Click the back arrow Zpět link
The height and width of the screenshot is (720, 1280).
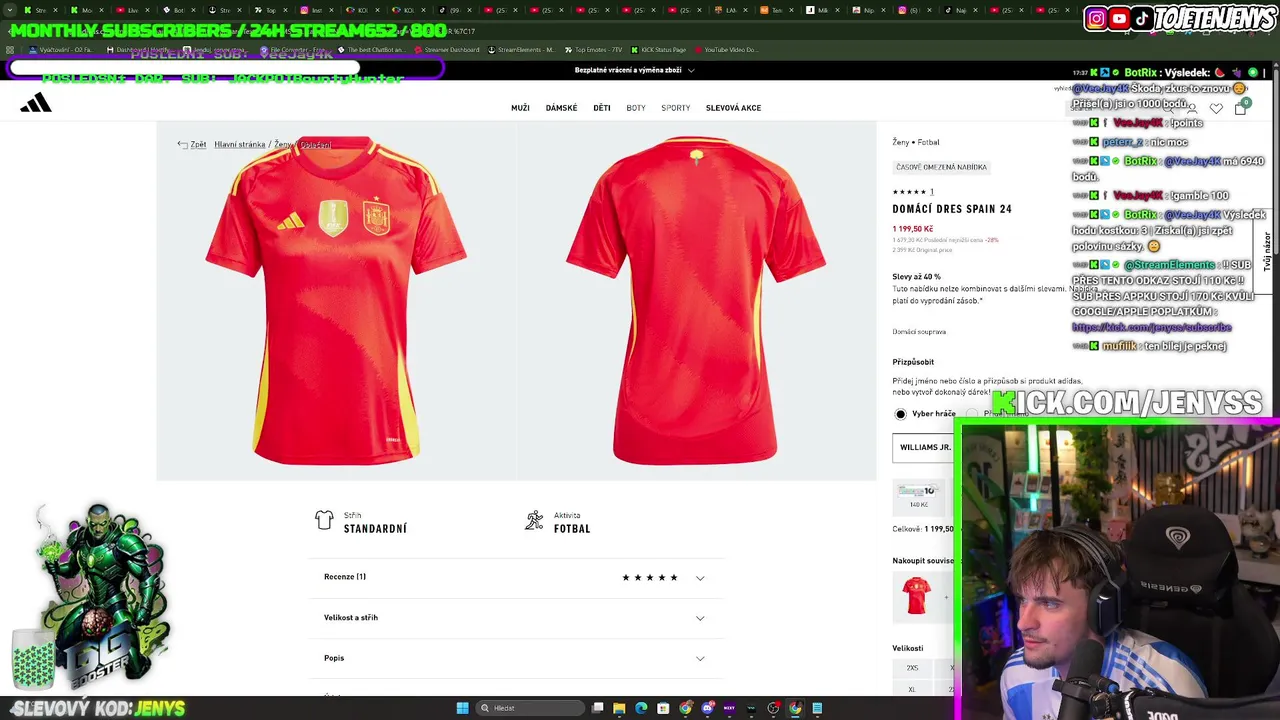coord(192,144)
